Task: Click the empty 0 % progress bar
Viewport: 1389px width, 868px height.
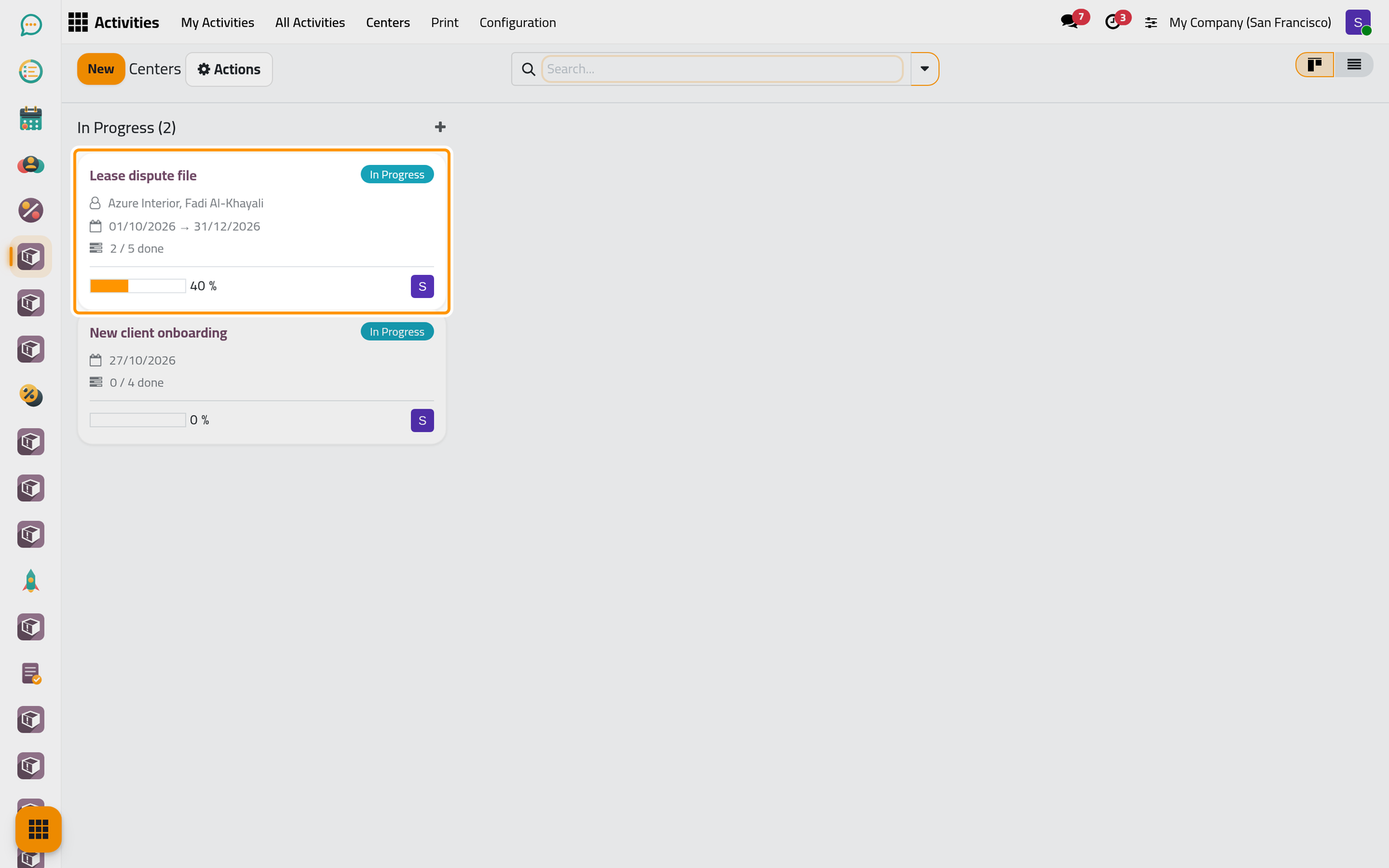Action: 137,420
